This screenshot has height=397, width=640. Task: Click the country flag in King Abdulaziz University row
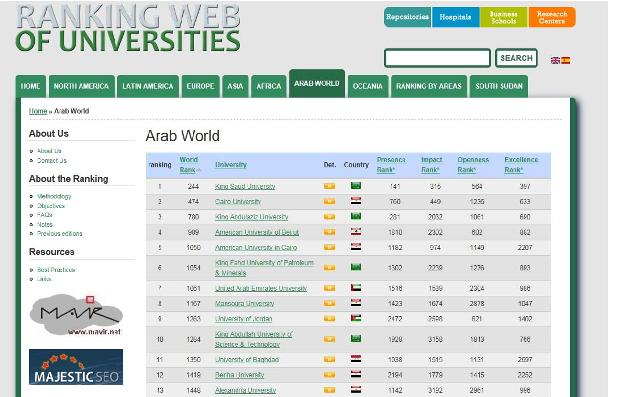(x=356, y=216)
